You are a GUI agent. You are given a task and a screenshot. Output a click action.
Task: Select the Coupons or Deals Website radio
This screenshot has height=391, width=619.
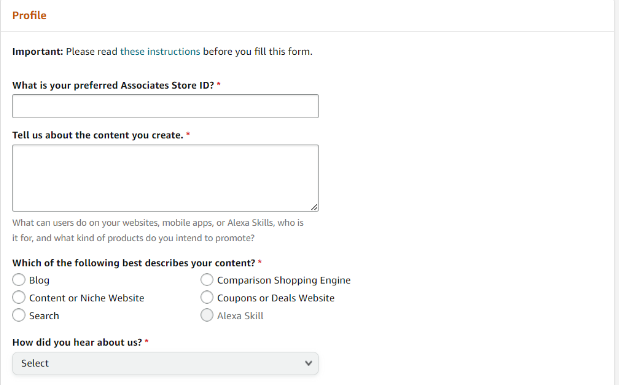[206, 297]
